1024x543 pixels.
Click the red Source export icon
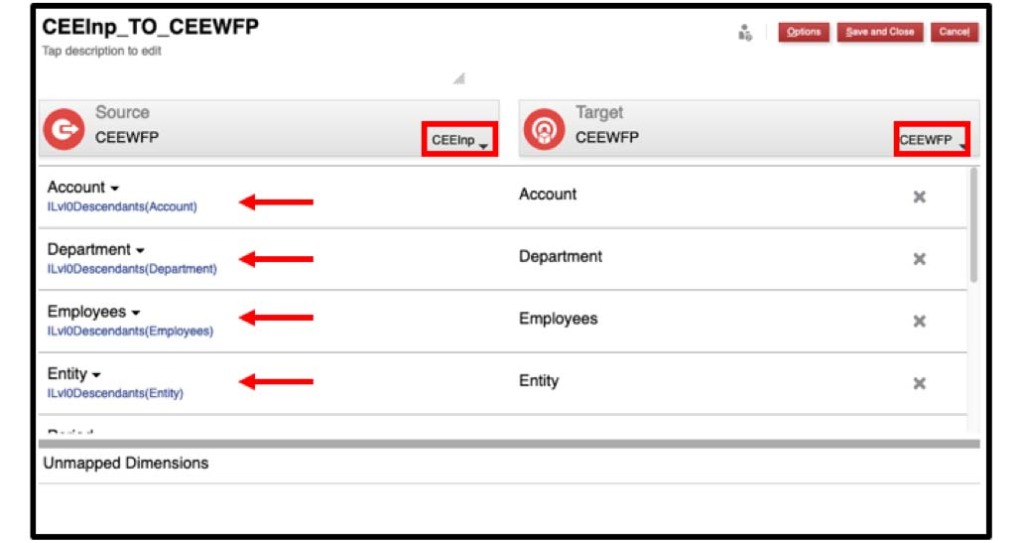tap(65, 131)
